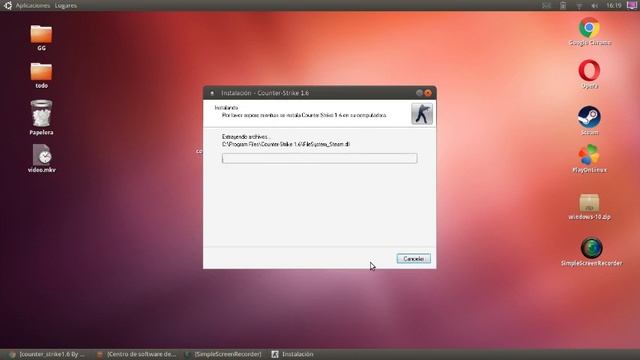Open the Lugares menu

click(65, 6)
